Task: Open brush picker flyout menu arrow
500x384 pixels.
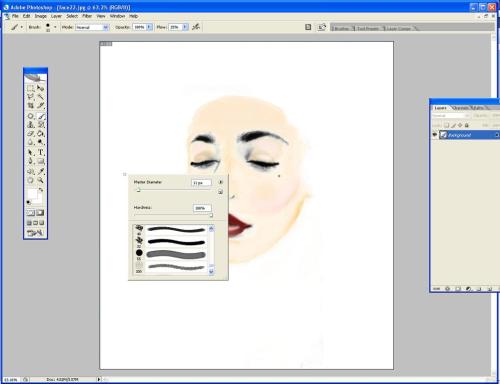Action: point(220,182)
